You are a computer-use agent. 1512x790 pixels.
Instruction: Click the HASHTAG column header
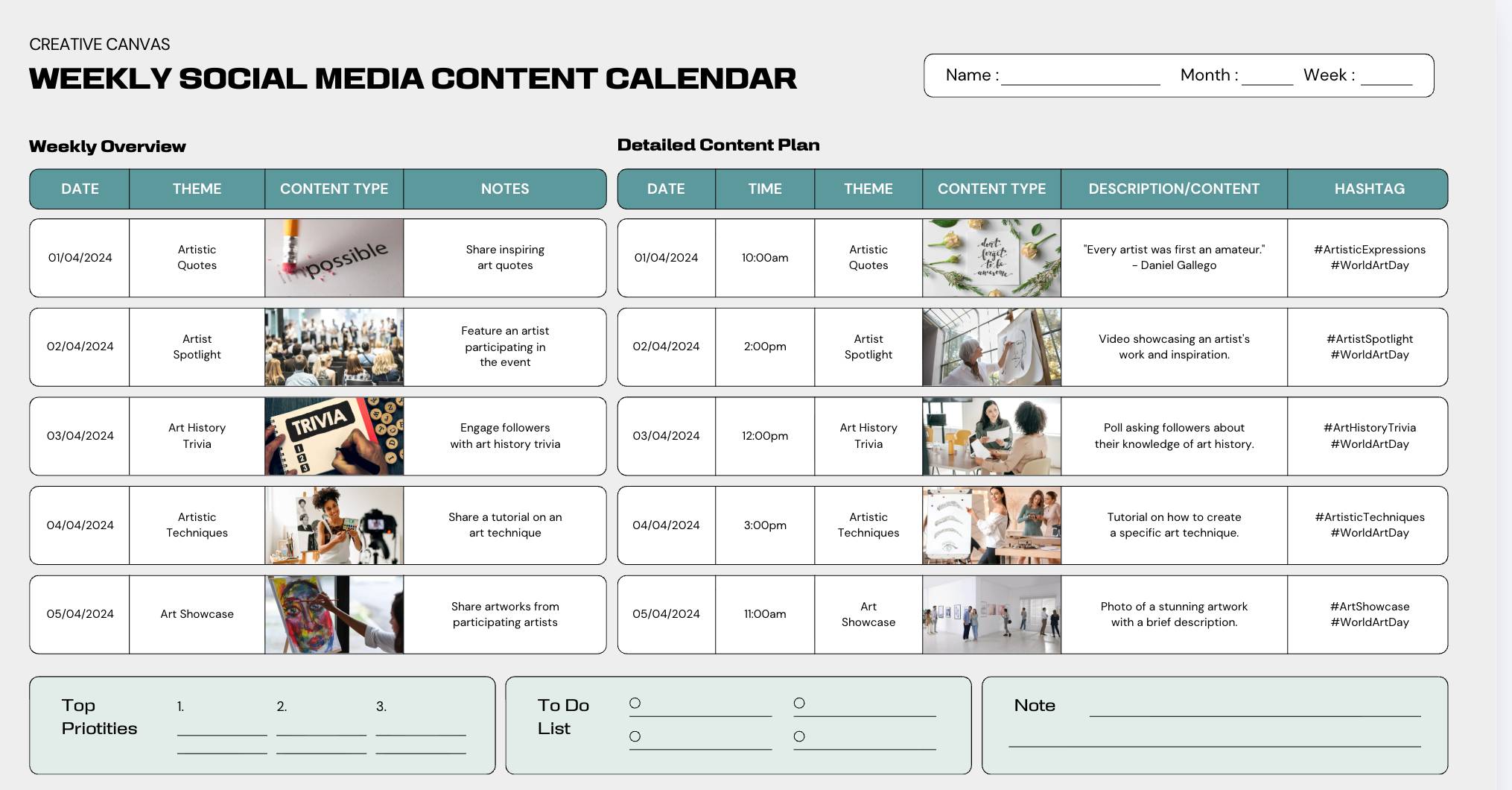coord(1369,189)
